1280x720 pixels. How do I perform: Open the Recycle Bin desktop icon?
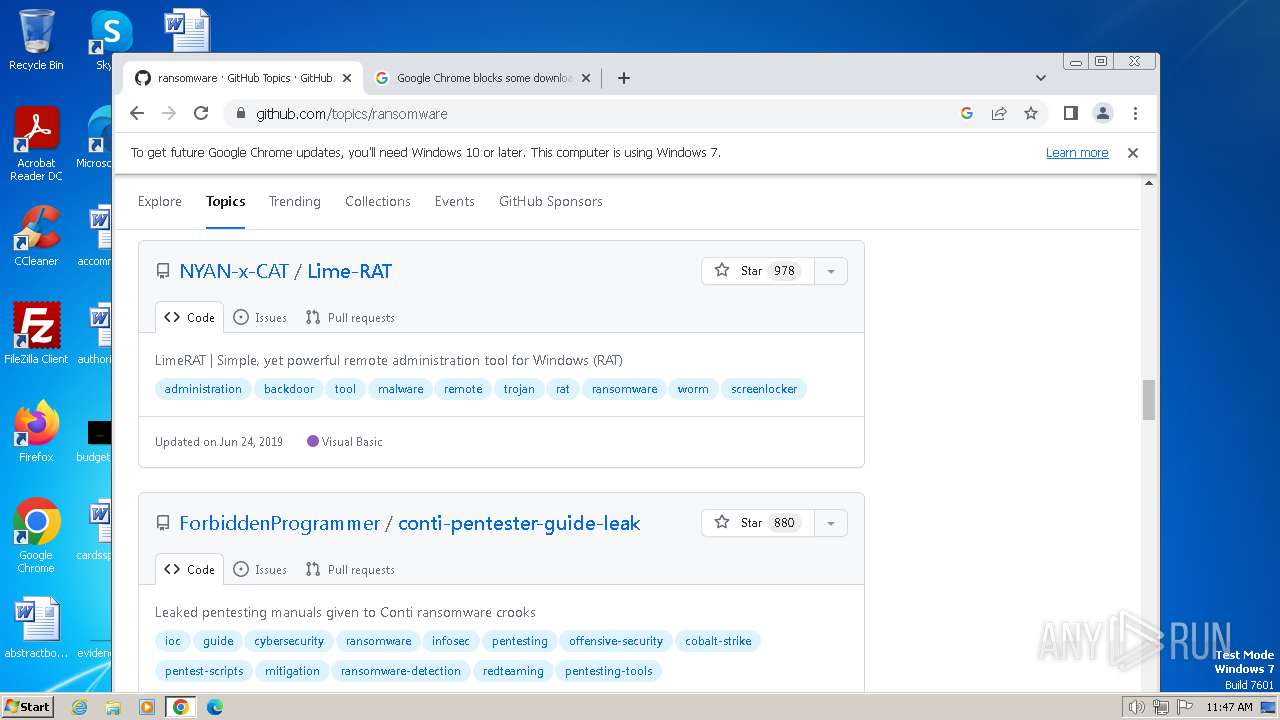pos(36,41)
